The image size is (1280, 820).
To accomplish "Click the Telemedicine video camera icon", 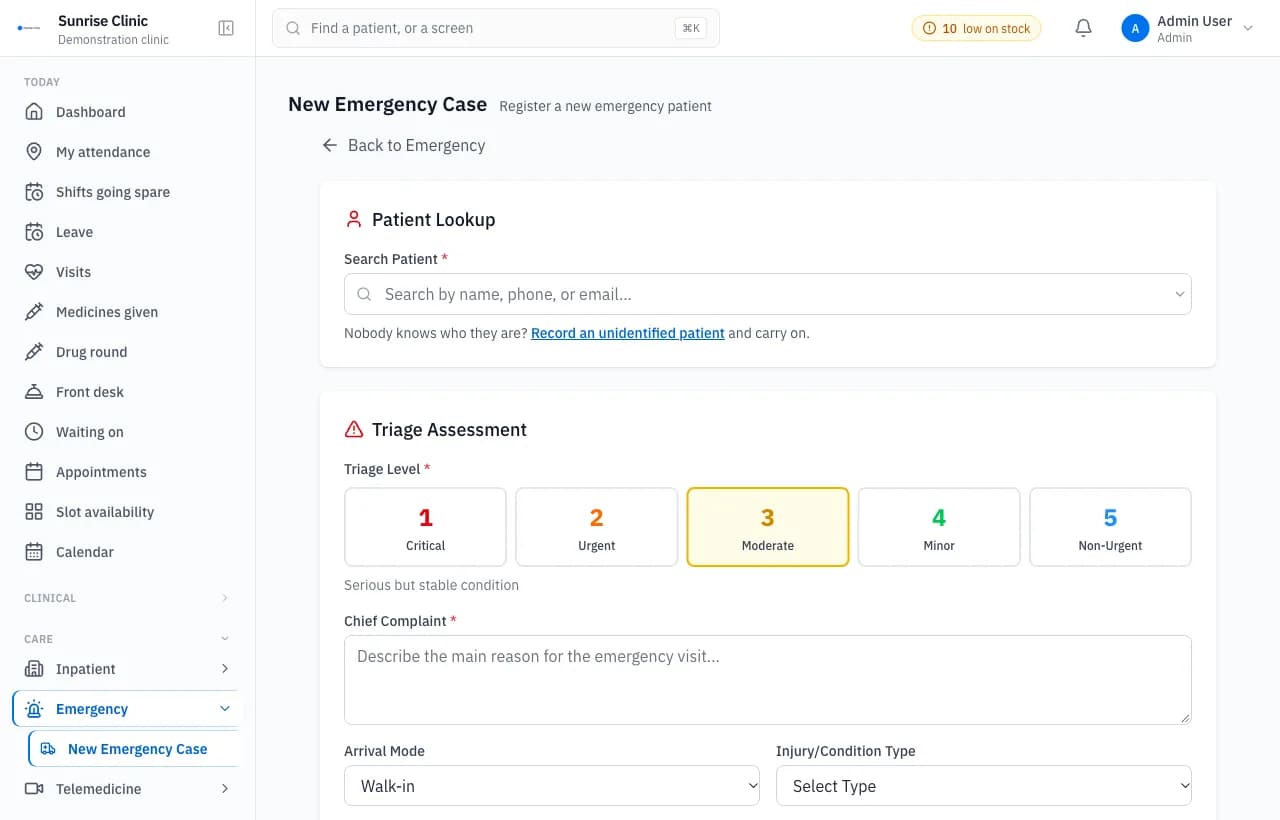I will click(34, 789).
